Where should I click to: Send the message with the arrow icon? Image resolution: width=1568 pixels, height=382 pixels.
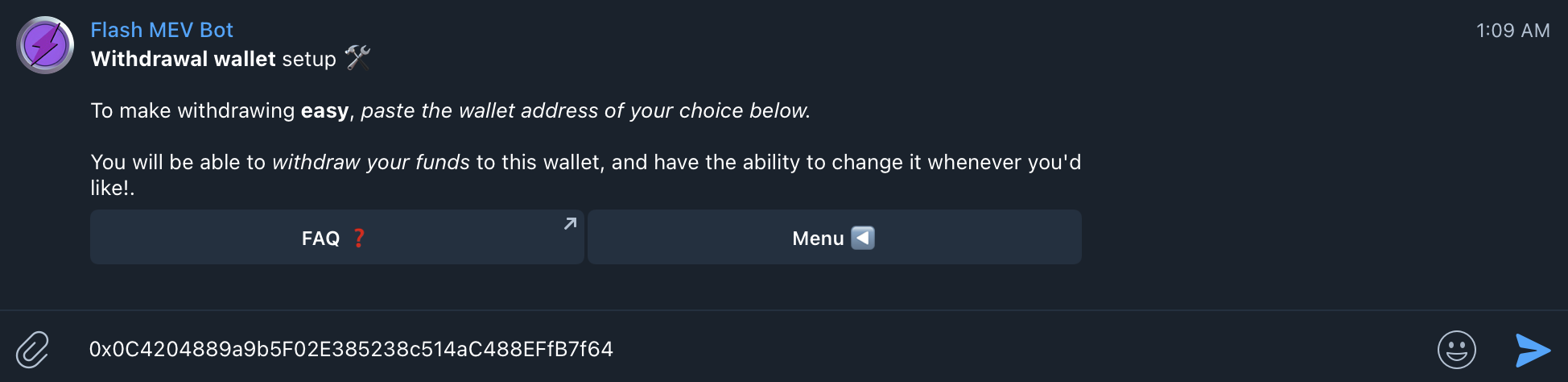[1532, 350]
